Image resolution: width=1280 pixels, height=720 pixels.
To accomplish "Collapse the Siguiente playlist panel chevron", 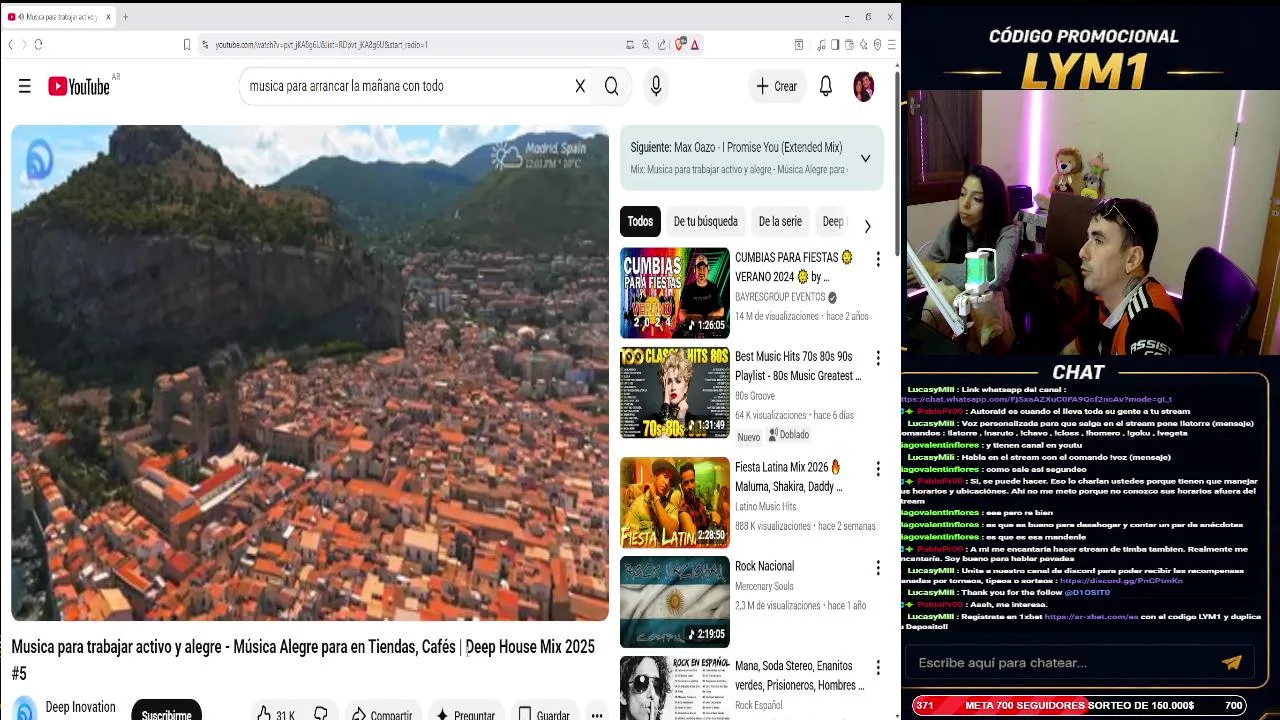I will 865,158.
